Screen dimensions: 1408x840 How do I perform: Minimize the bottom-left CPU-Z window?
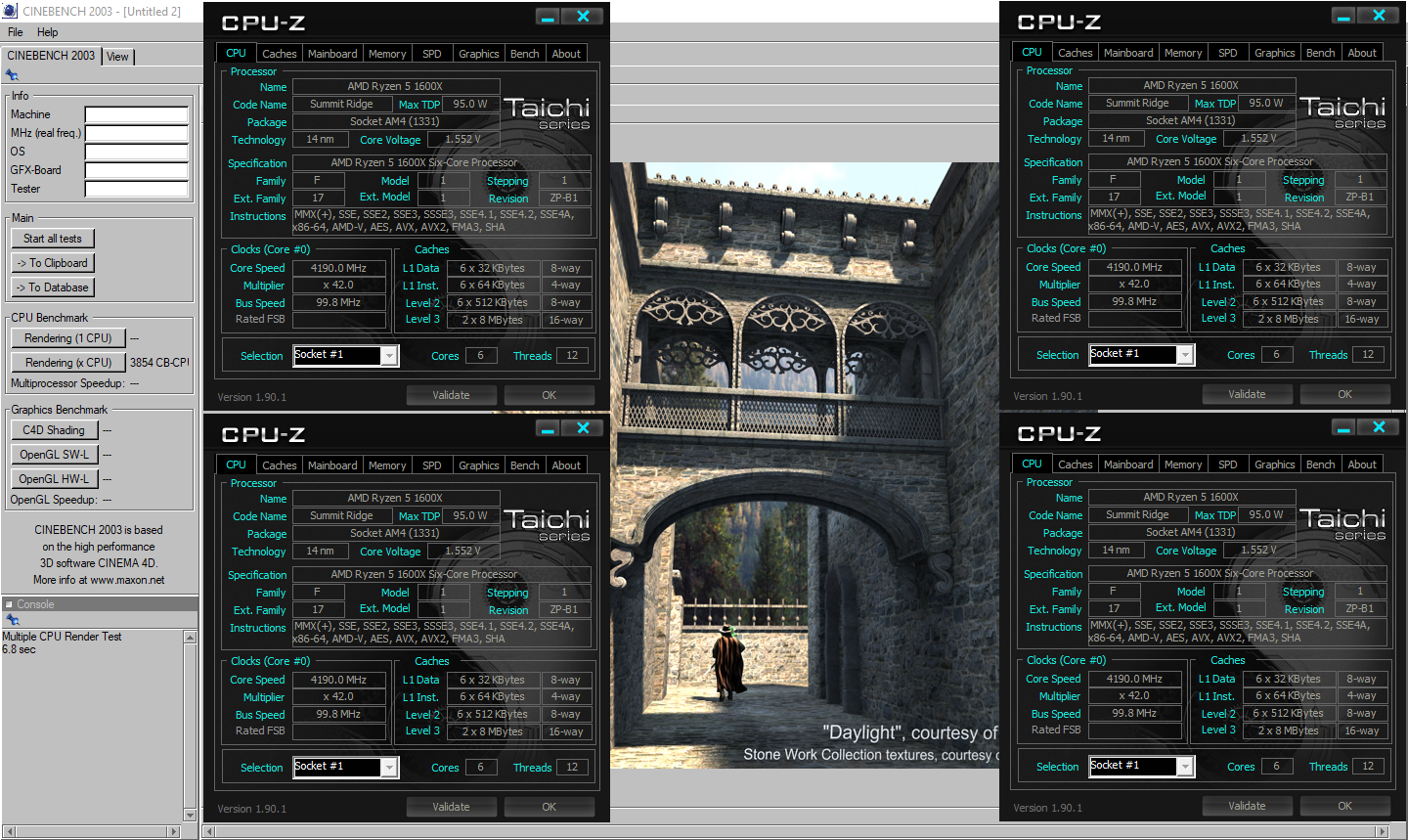click(549, 428)
